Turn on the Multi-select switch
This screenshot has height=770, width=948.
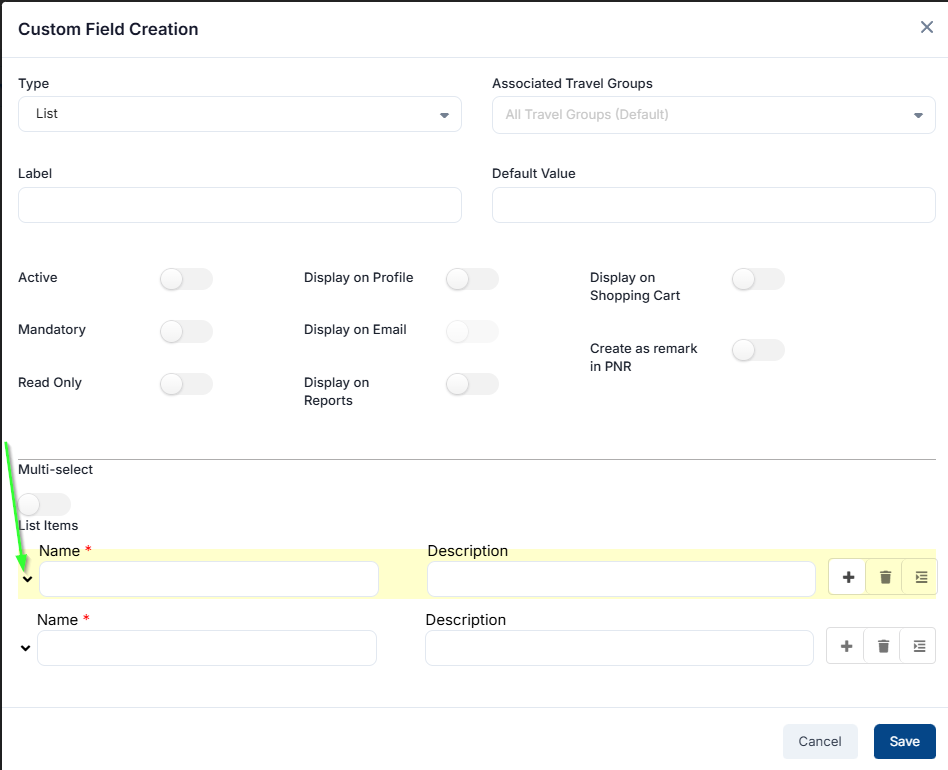point(44,504)
